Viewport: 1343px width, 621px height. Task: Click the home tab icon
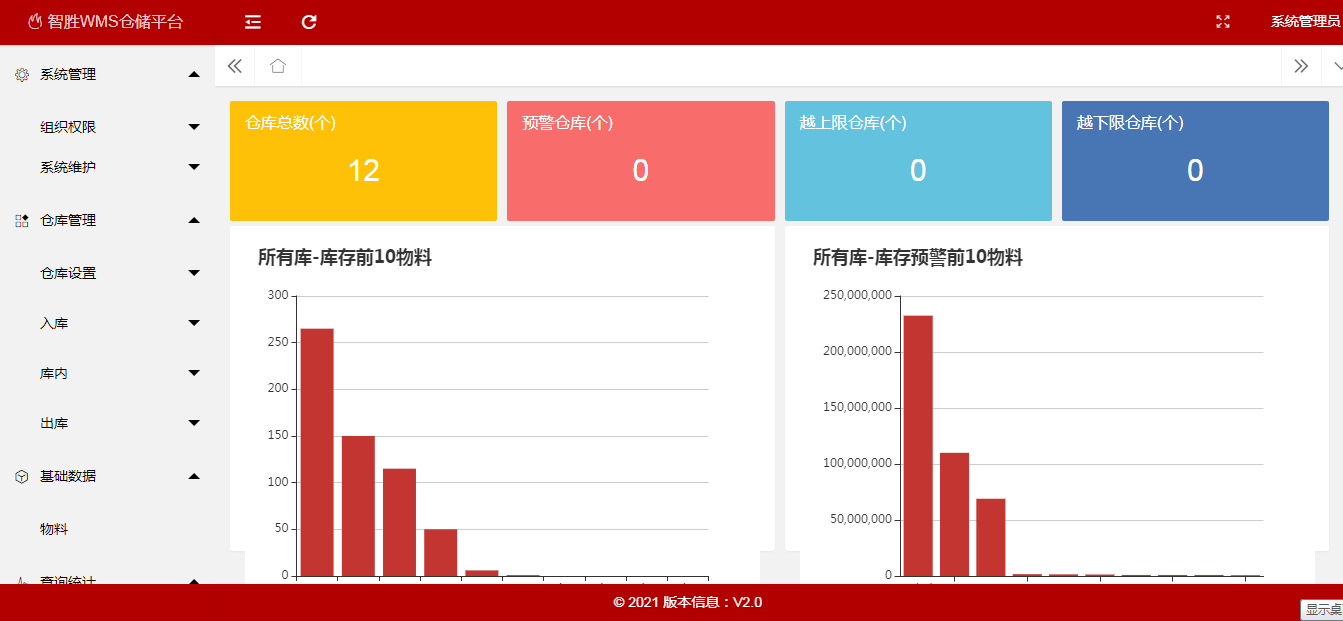[278, 66]
